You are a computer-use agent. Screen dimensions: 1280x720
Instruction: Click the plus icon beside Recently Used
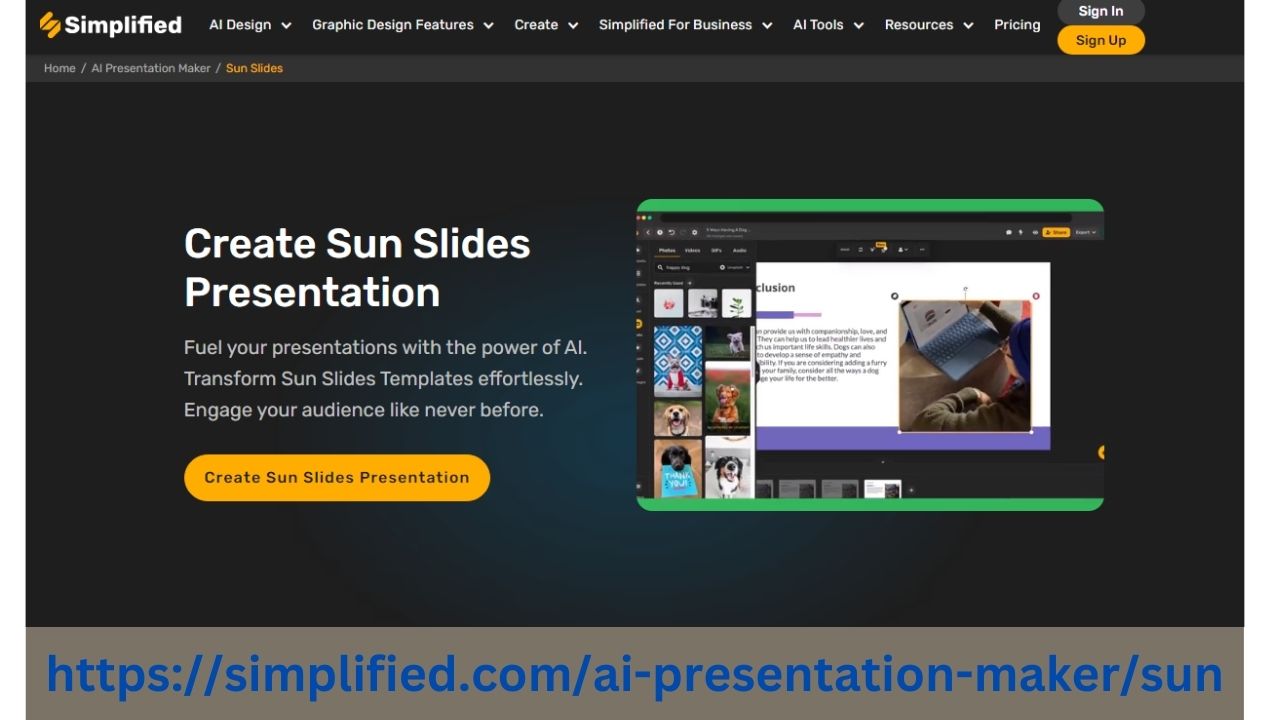pos(689,281)
